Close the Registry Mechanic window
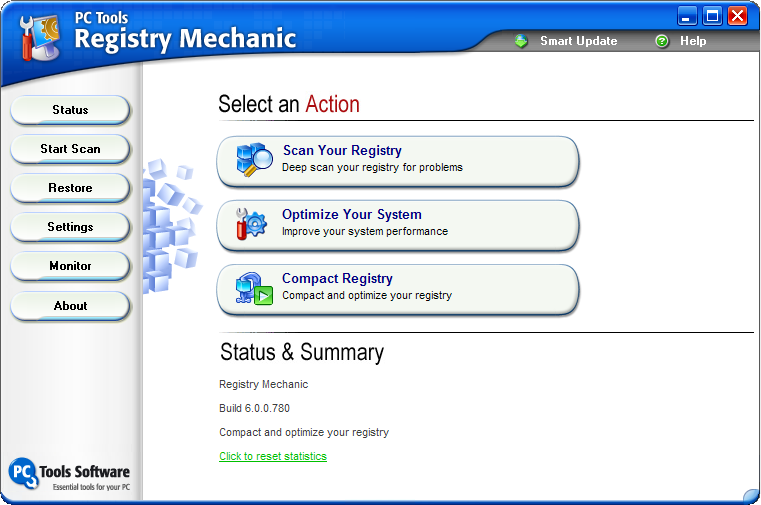The image size is (761, 505). click(737, 15)
